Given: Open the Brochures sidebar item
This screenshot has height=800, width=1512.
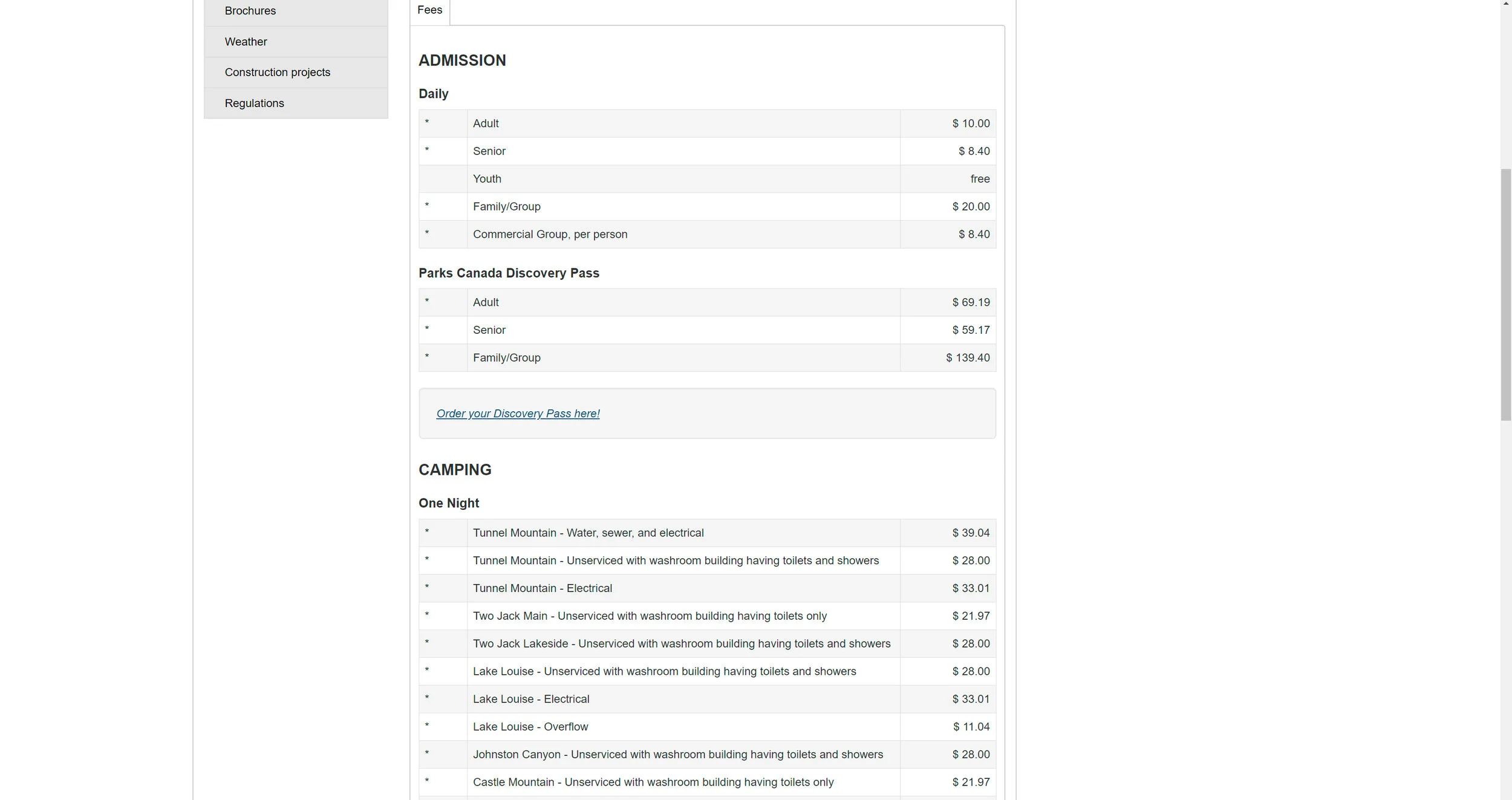Looking at the screenshot, I should pyautogui.click(x=296, y=11).
